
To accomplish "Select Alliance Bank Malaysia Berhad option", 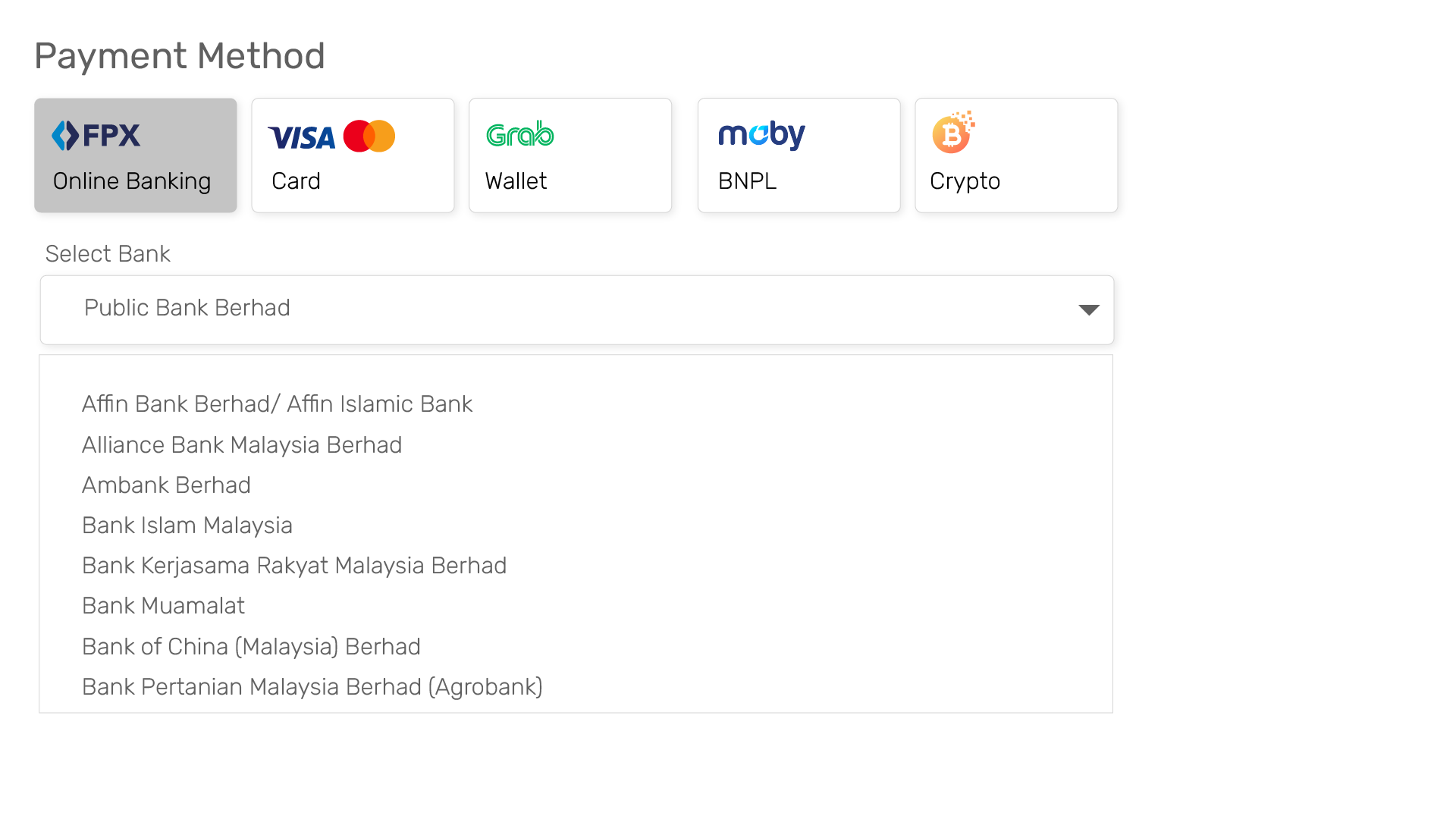I will pyautogui.click(x=242, y=445).
